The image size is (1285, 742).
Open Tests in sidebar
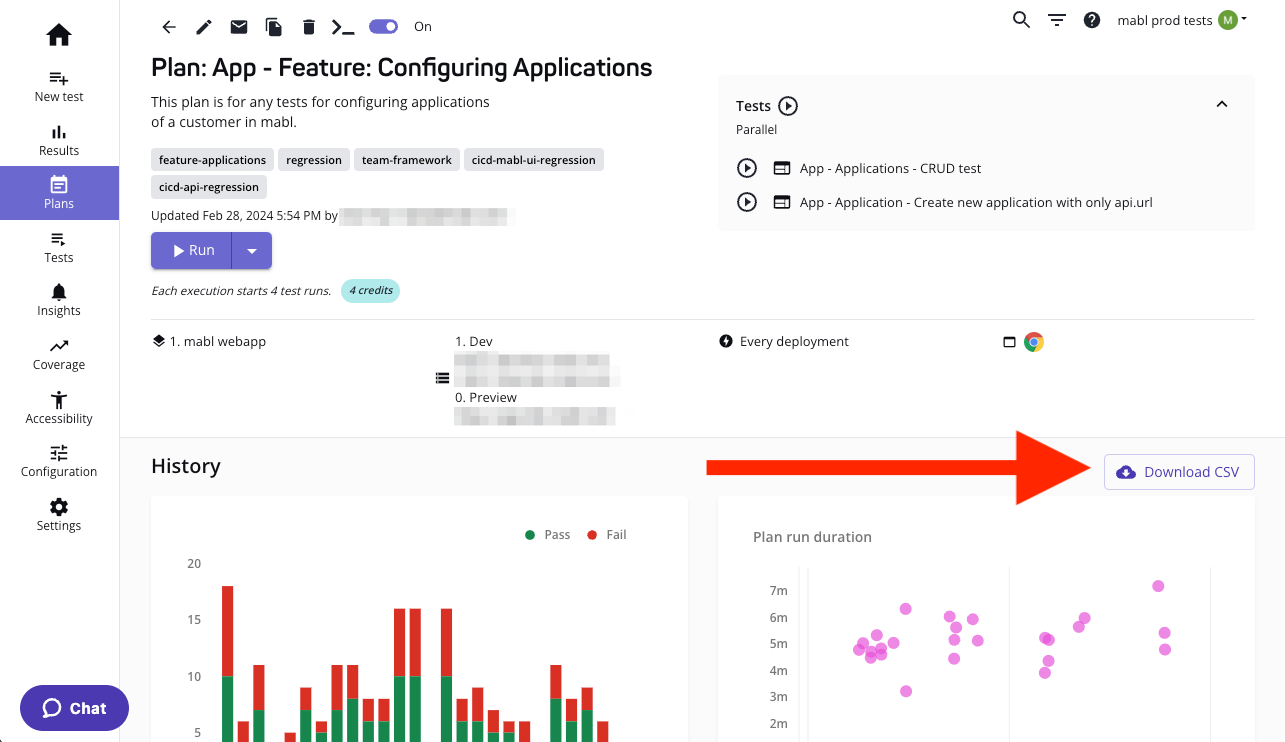pyautogui.click(x=59, y=248)
